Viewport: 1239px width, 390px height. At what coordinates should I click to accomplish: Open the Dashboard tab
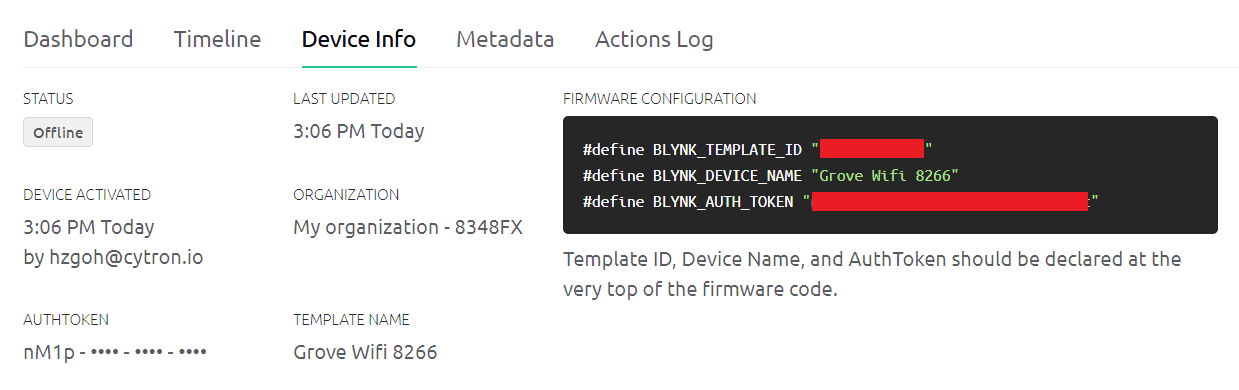pos(78,40)
